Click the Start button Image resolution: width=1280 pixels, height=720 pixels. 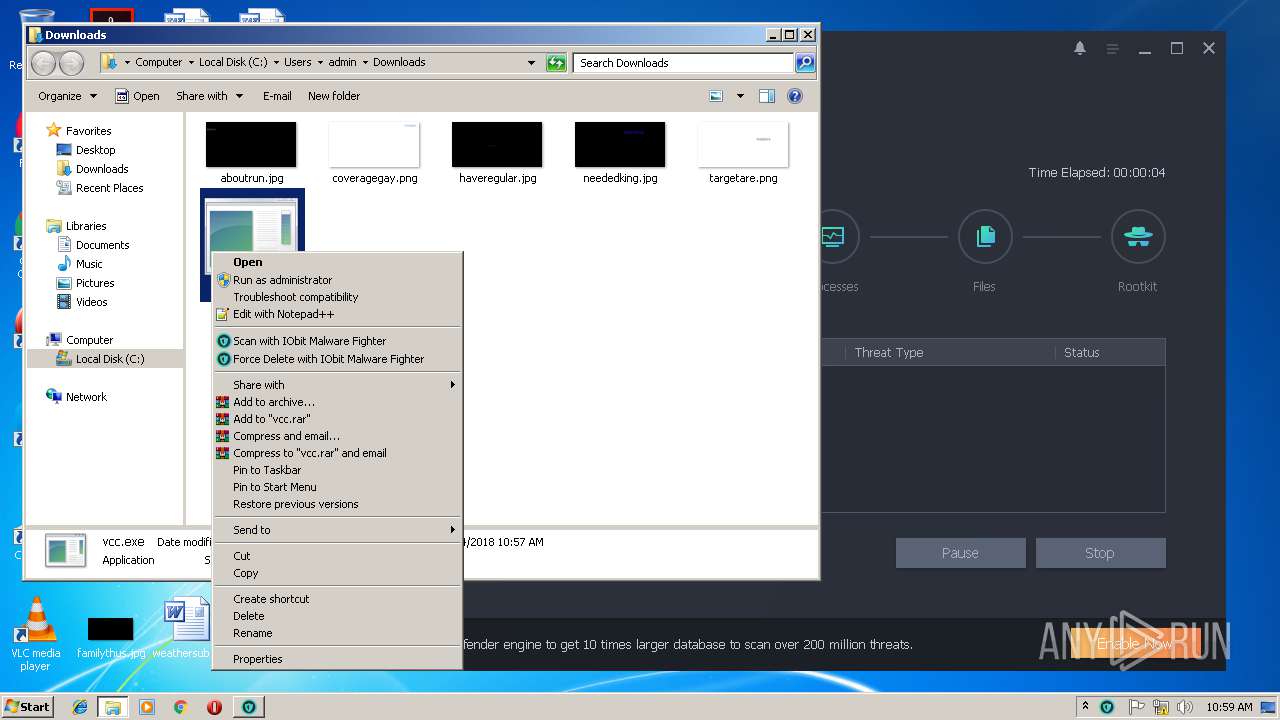click(27, 707)
